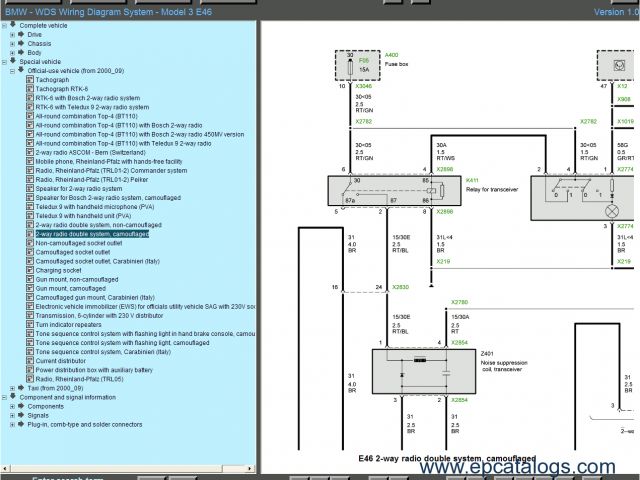This screenshot has height=480, width=640.
Task: Expand the Chassis tree node
Action: 13,44
